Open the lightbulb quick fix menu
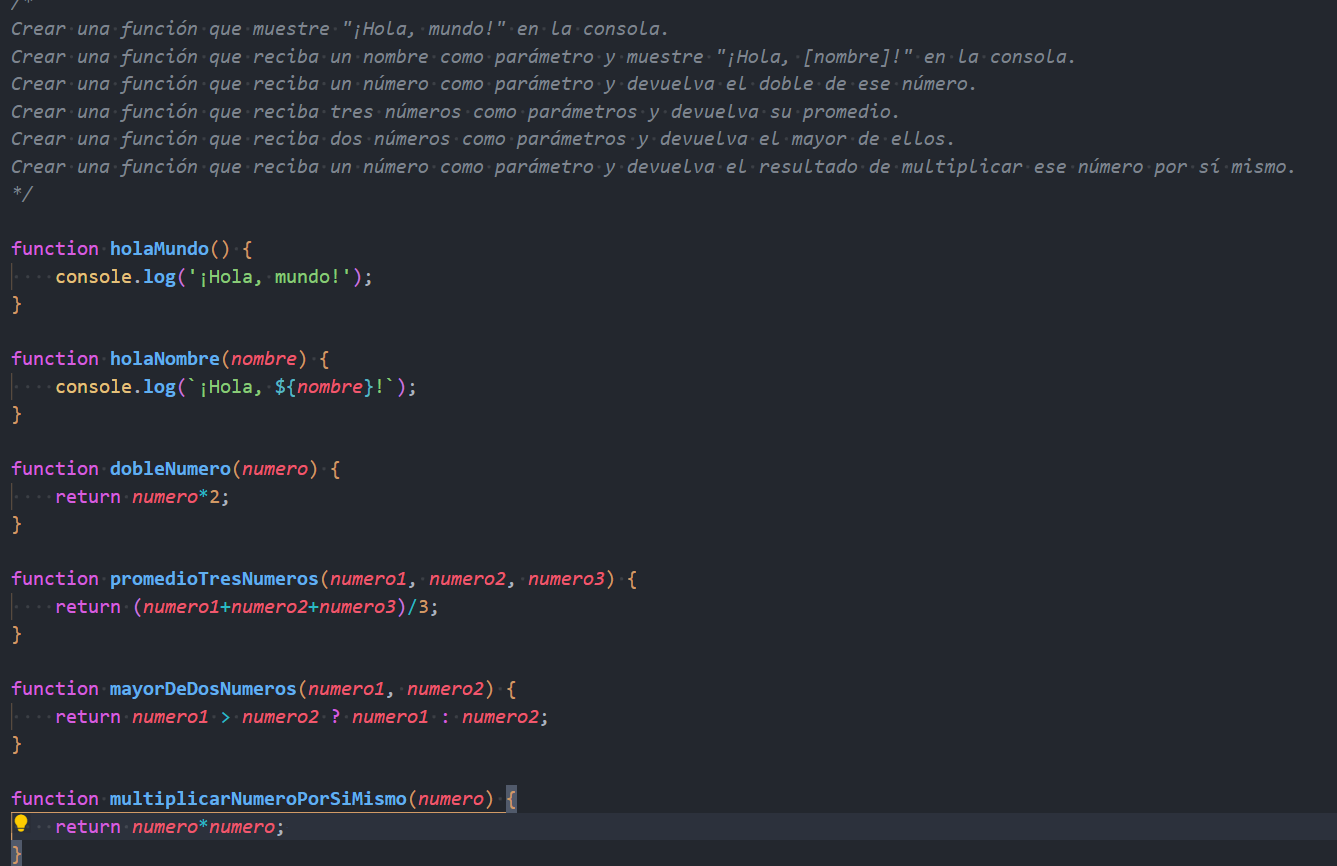 click(x=20, y=824)
